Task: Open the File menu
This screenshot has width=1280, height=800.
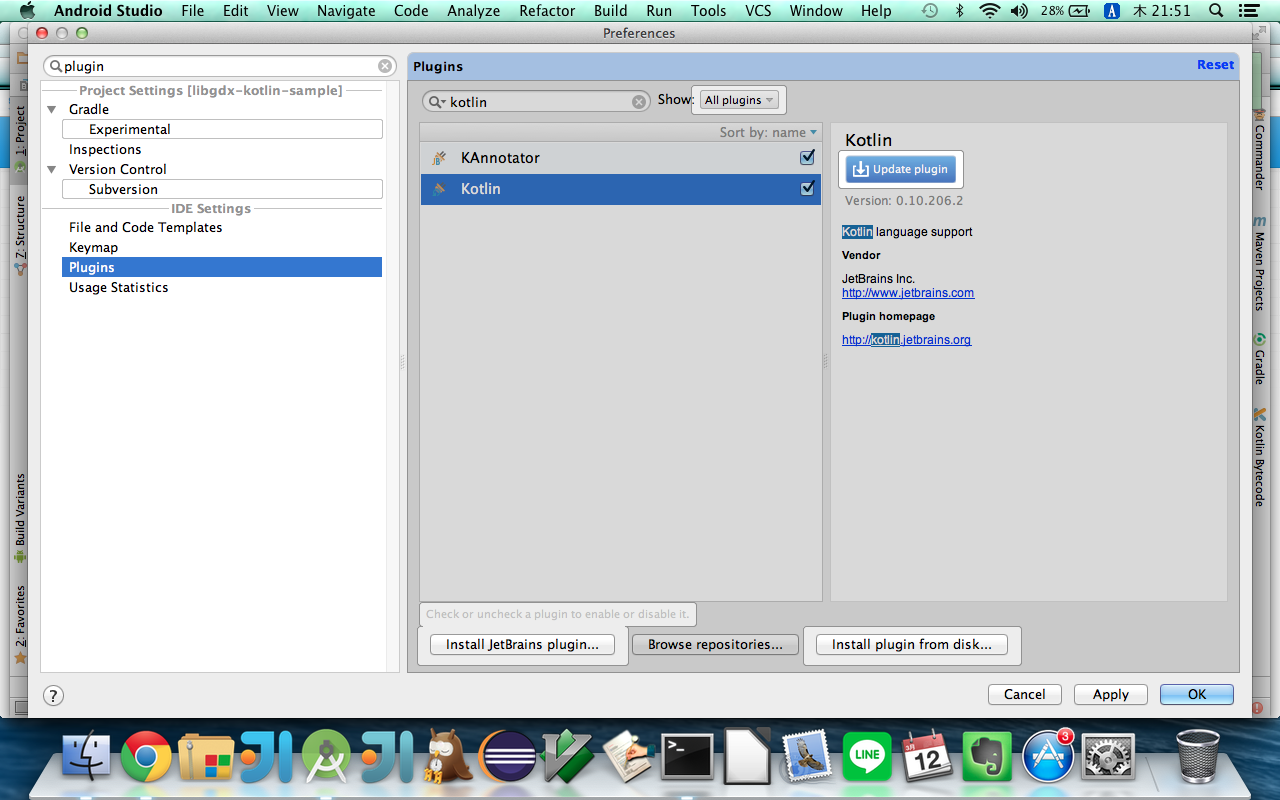Action: [193, 11]
